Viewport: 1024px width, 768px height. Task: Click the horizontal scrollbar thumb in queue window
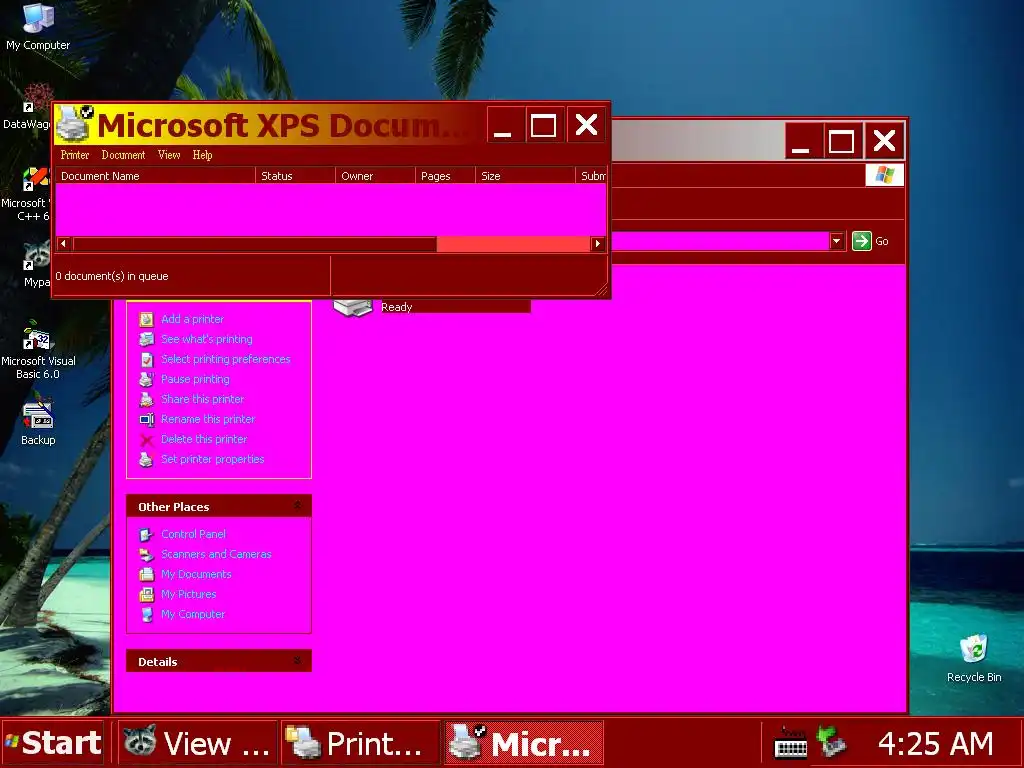(x=255, y=244)
